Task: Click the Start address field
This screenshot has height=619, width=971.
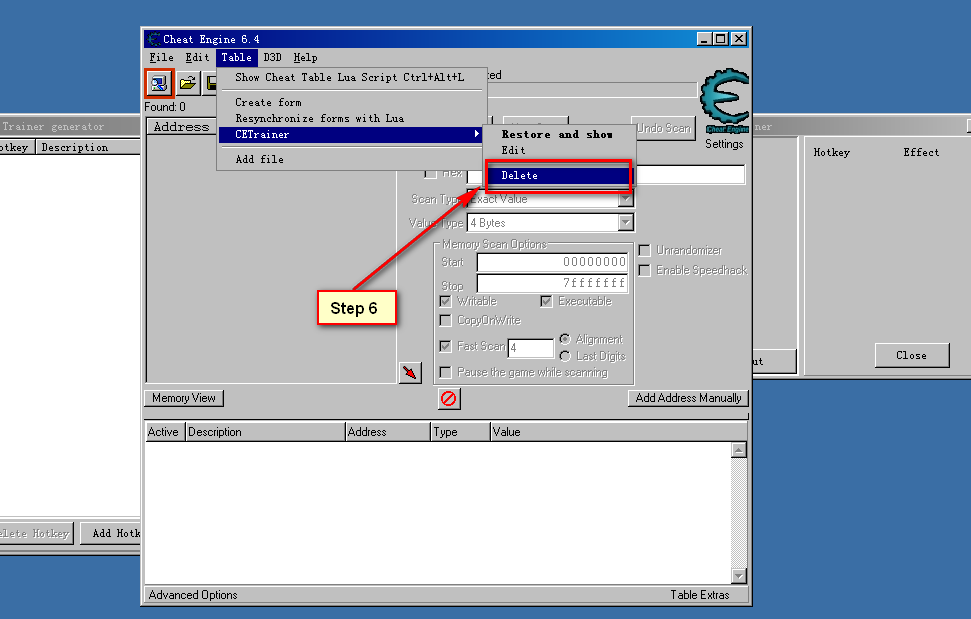Action: [x=552, y=262]
